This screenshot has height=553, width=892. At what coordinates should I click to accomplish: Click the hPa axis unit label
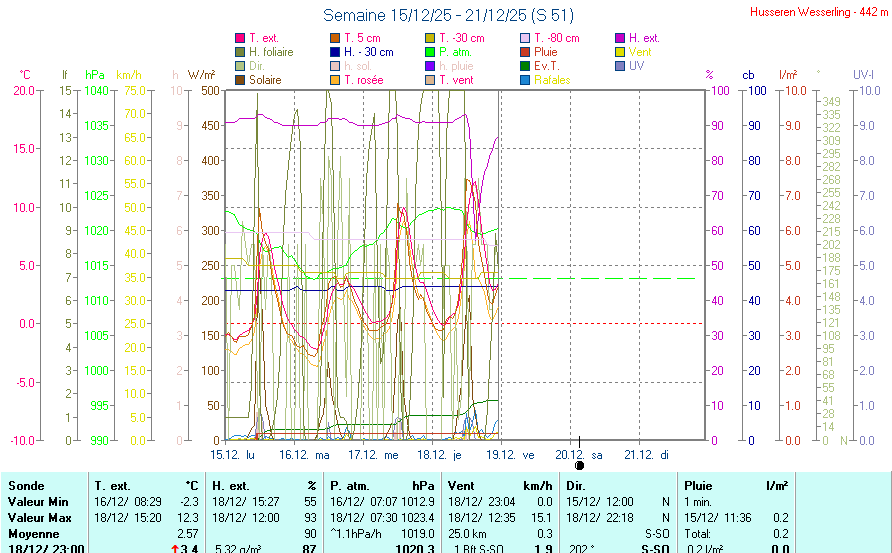[94, 75]
